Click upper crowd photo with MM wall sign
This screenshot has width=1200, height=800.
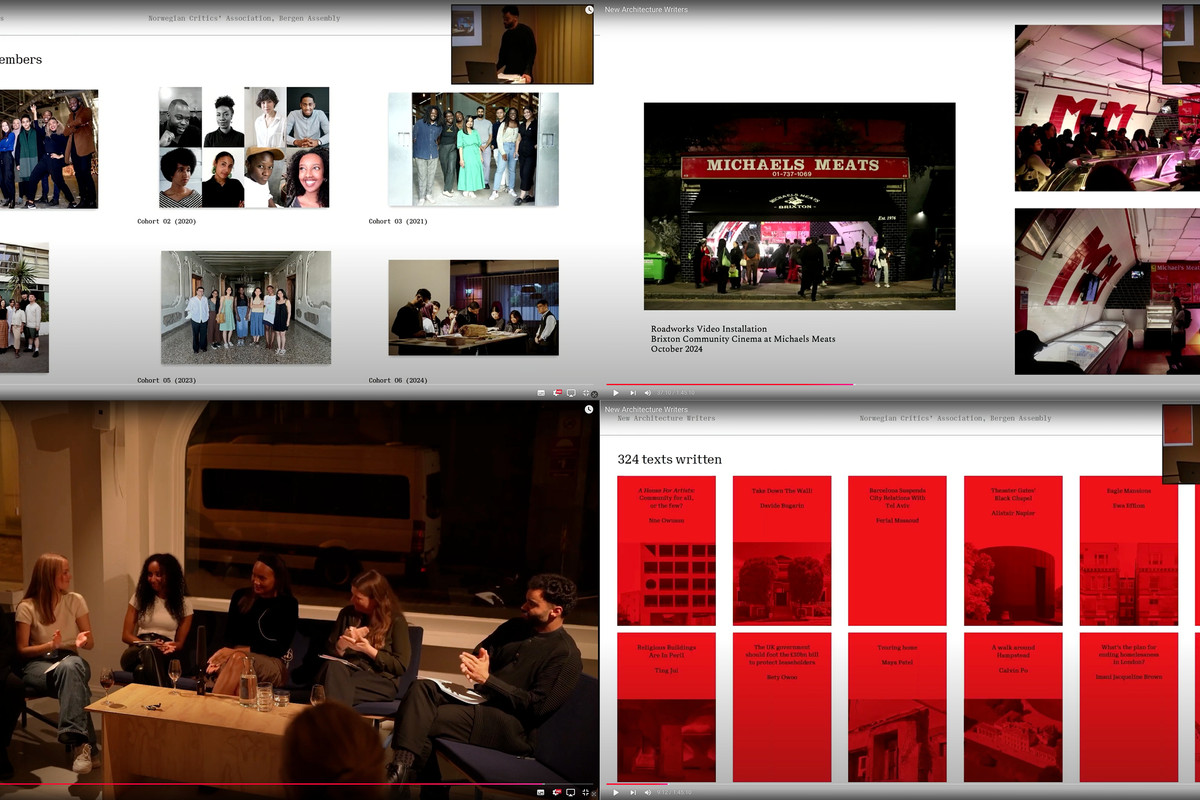[1107, 108]
